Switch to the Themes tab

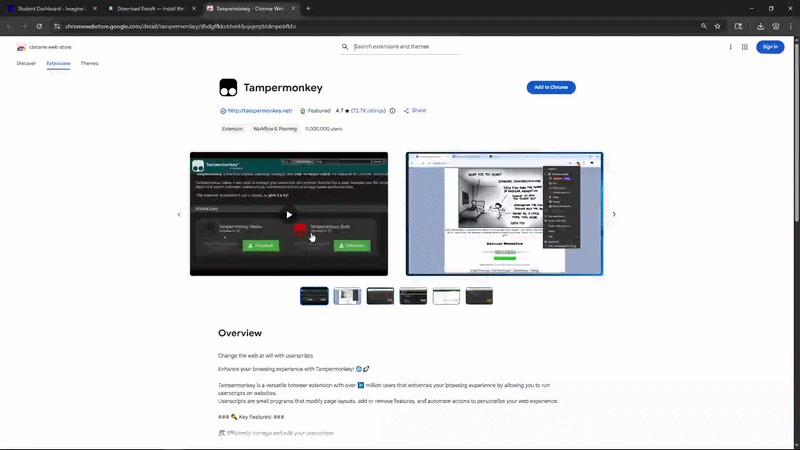click(90, 63)
